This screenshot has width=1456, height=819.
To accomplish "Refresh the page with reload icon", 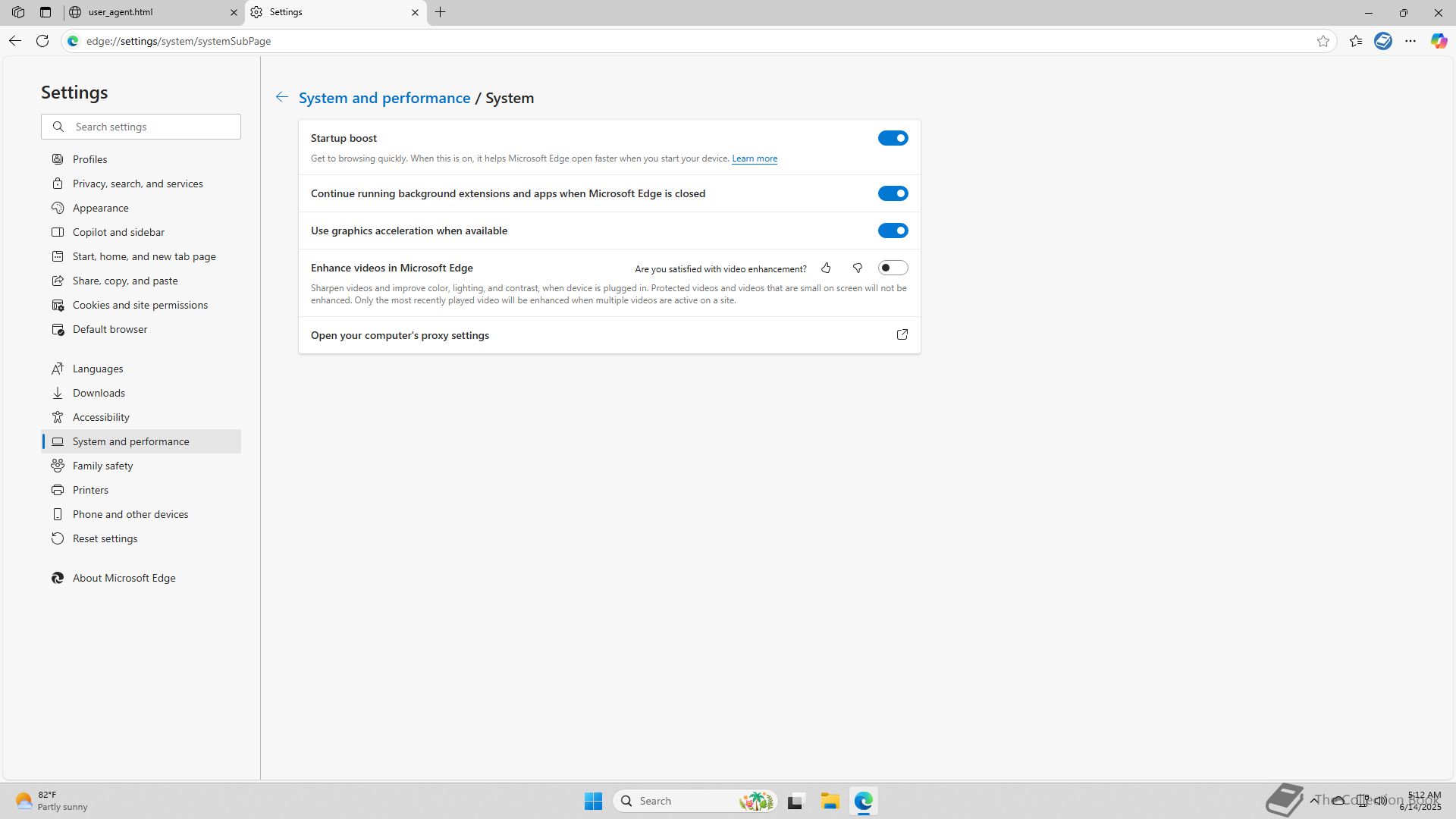I will (x=42, y=41).
